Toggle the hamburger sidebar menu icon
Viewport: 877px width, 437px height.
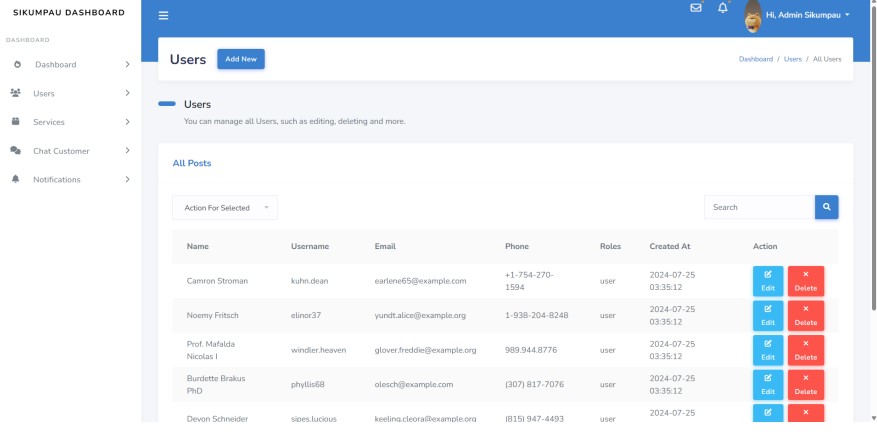pyautogui.click(x=163, y=16)
